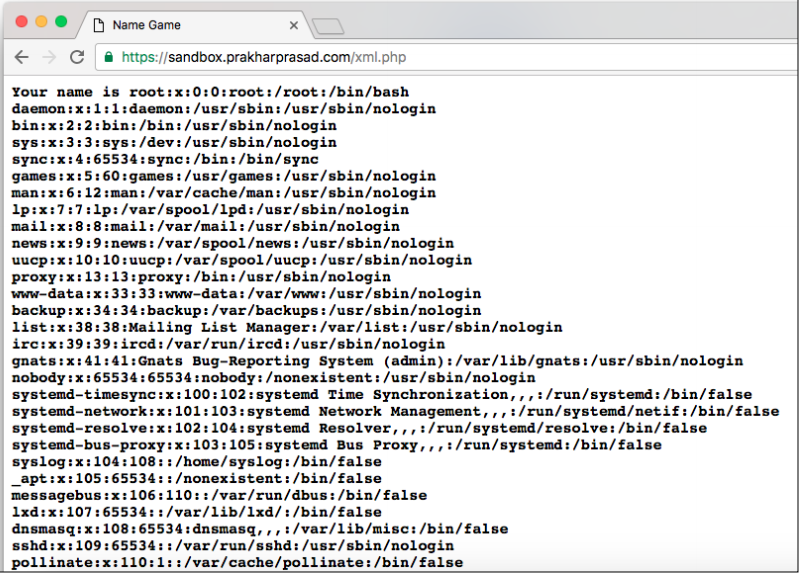The width and height of the screenshot is (799, 573).
Task: Click the 'irc:x:39:39:ircd' line
Action: (x=228, y=345)
